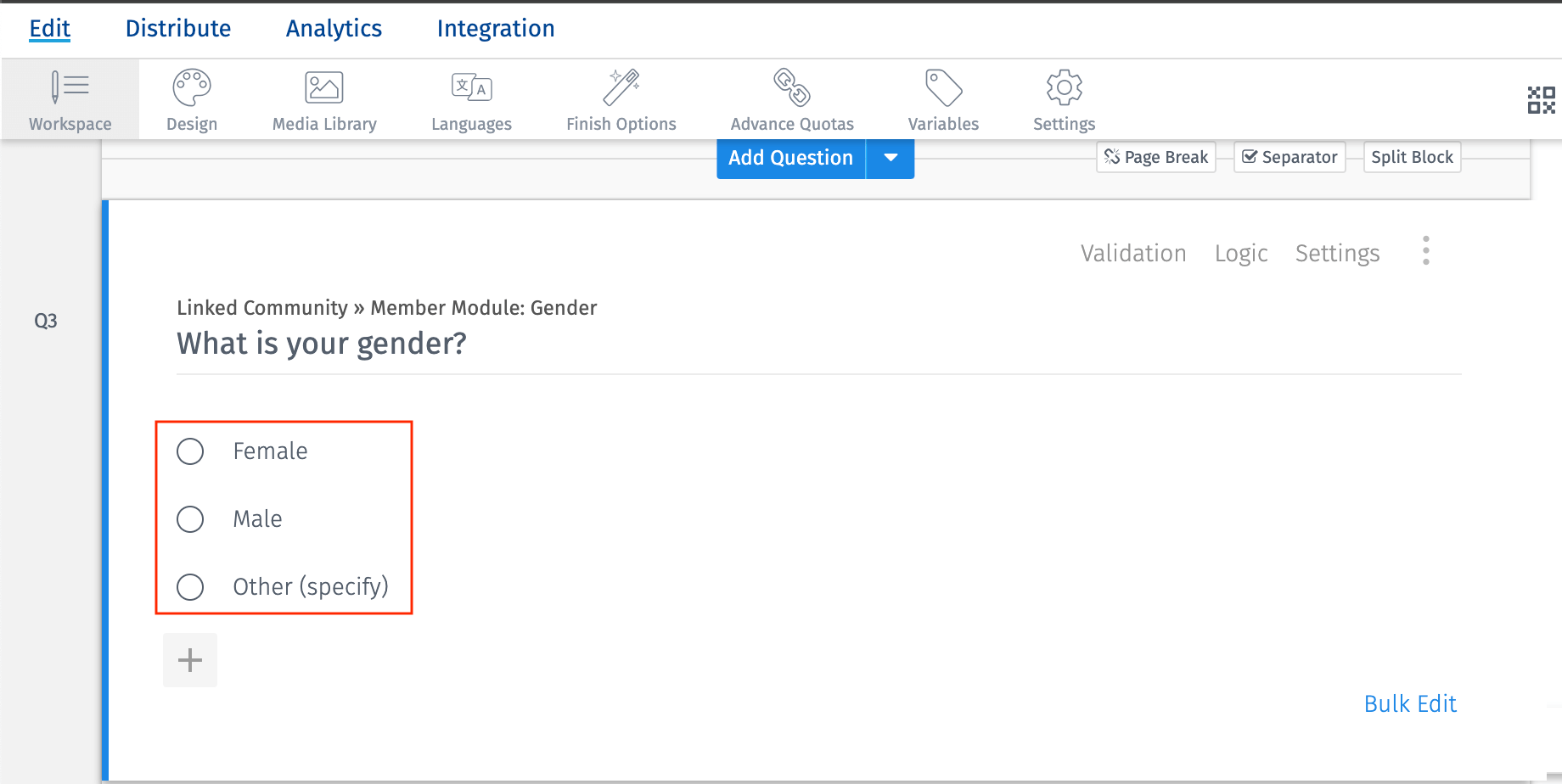Open survey Settings from the toolbar
The height and width of the screenshot is (784, 1562).
click(1063, 98)
